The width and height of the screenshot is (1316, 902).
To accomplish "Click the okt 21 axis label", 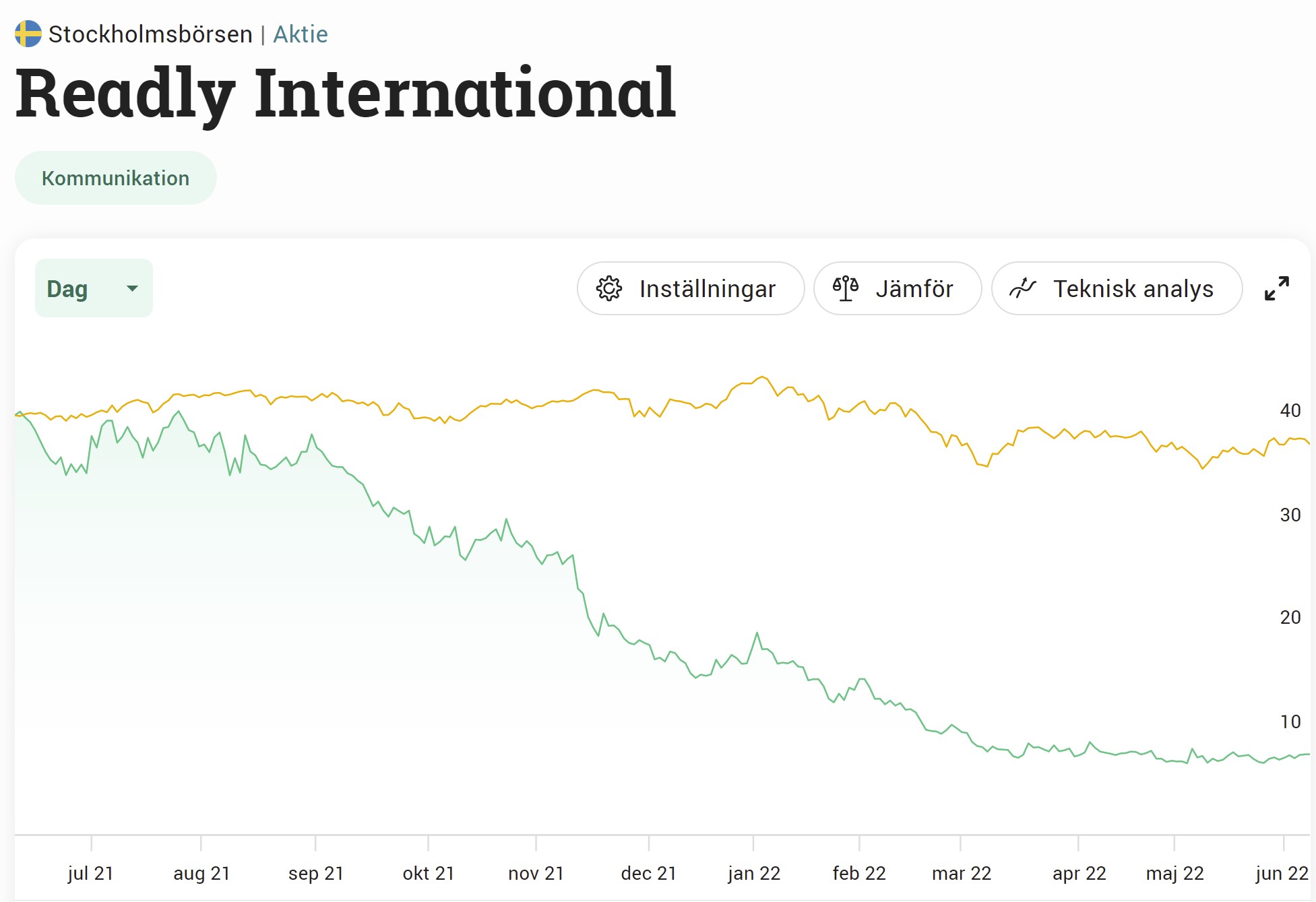I will click(x=429, y=873).
